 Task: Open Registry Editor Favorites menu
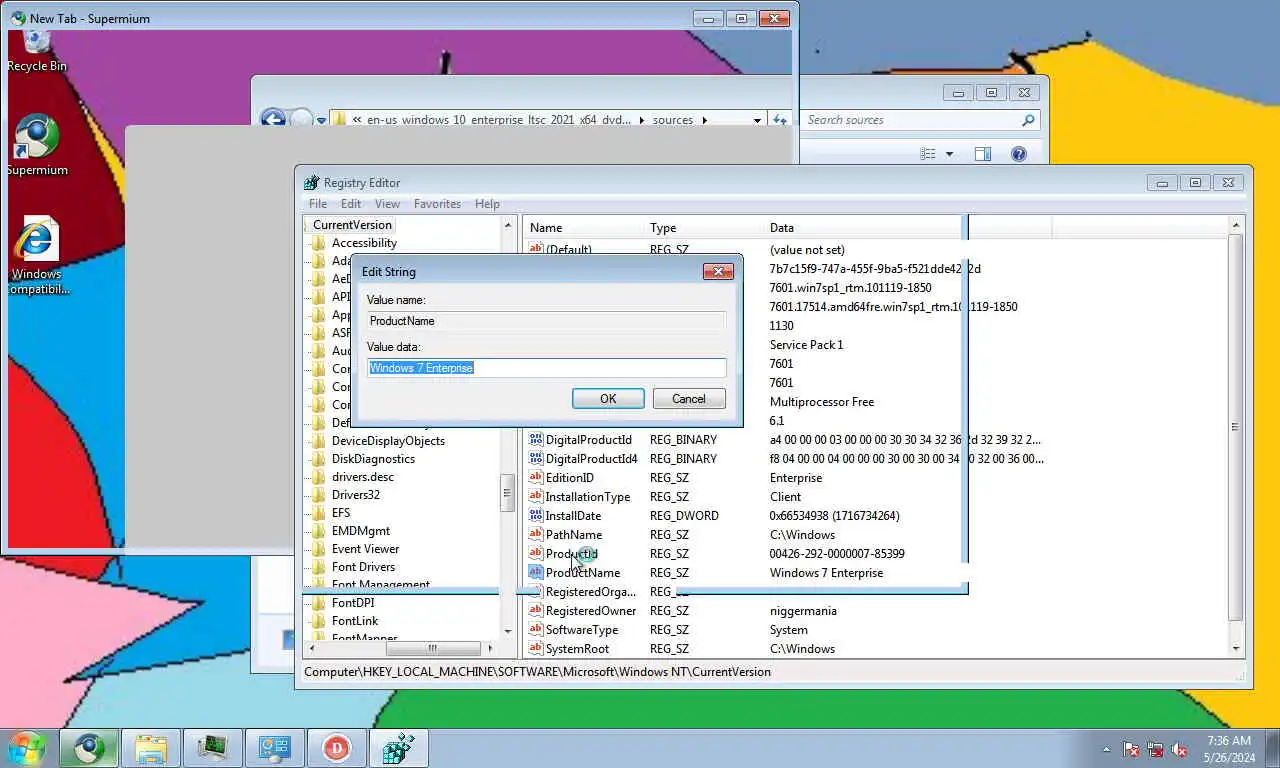click(437, 204)
